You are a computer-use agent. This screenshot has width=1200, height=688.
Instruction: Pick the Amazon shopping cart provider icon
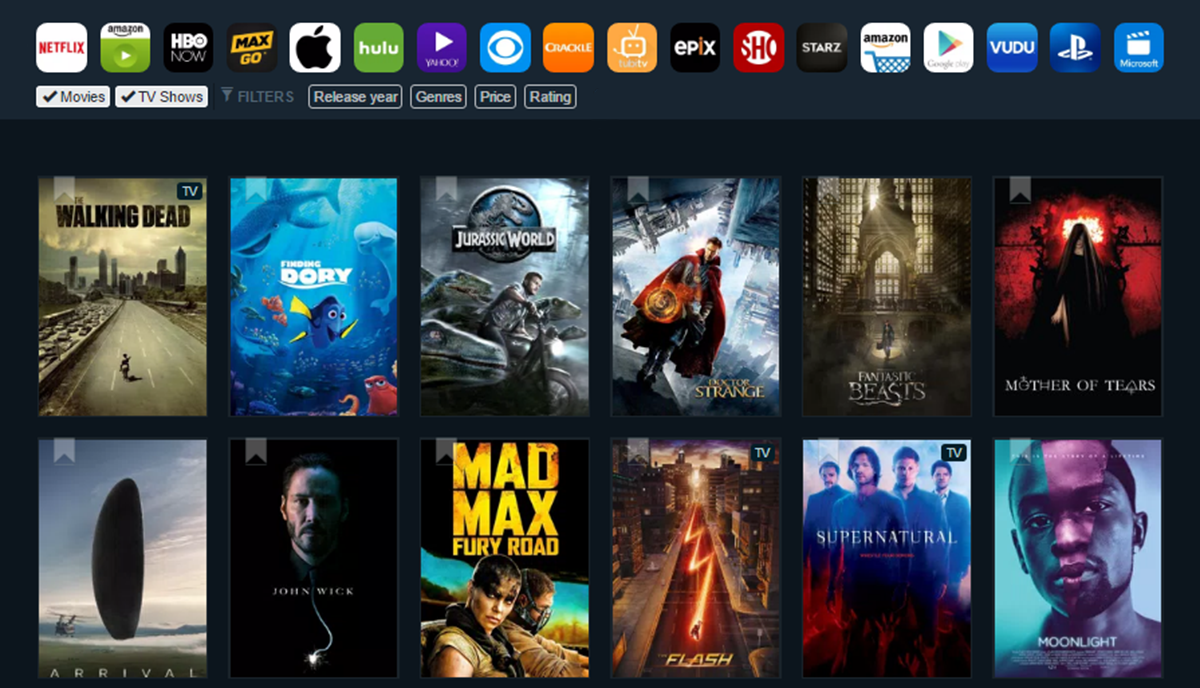pyautogui.click(x=886, y=48)
